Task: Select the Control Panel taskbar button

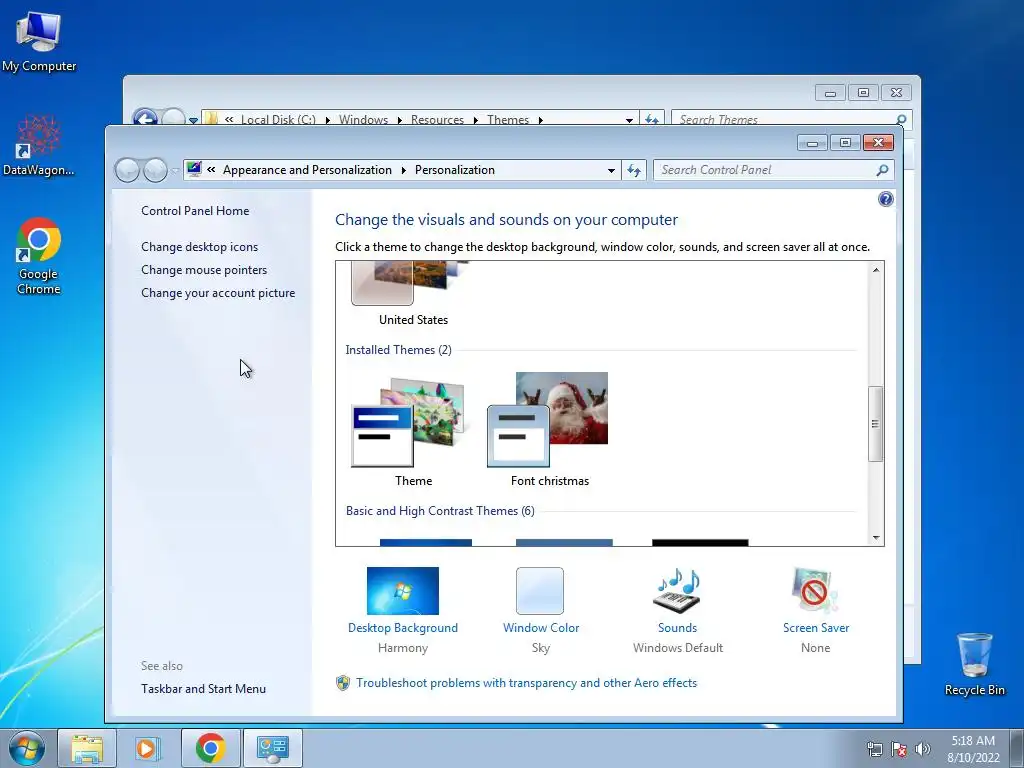Action: coord(272,748)
